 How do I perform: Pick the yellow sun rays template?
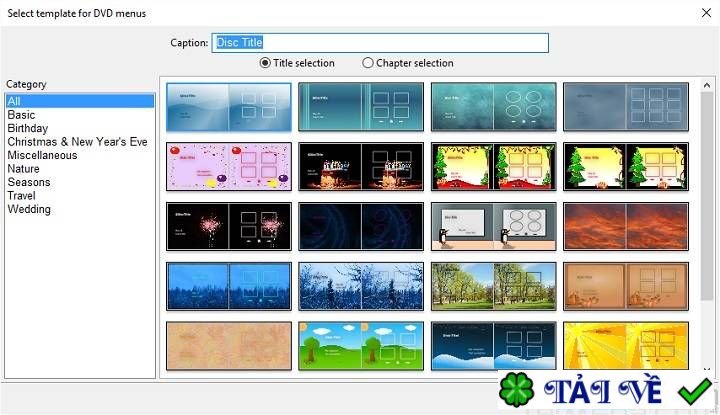tap(626, 346)
